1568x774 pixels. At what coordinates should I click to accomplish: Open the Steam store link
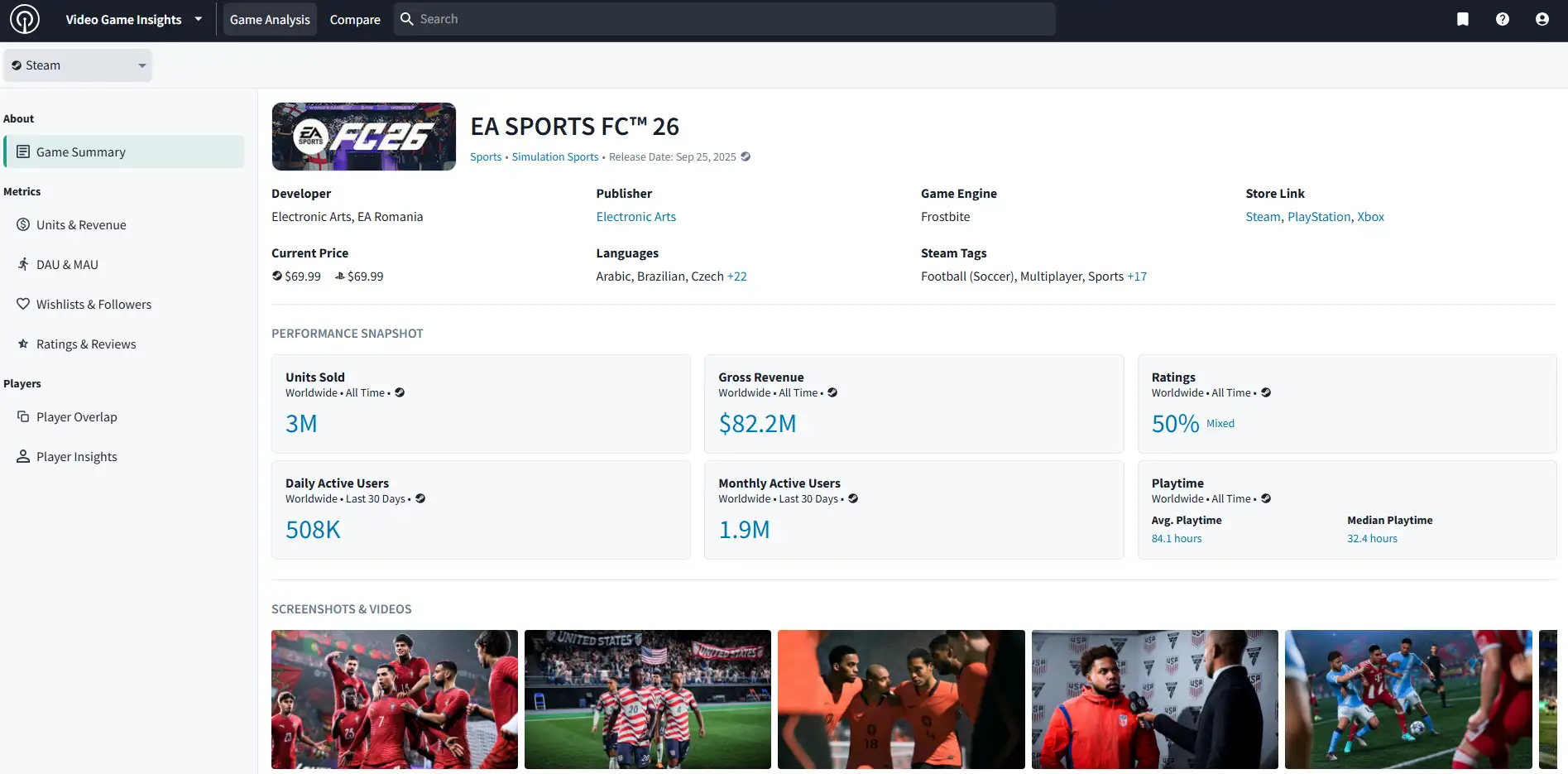[x=1263, y=217]
